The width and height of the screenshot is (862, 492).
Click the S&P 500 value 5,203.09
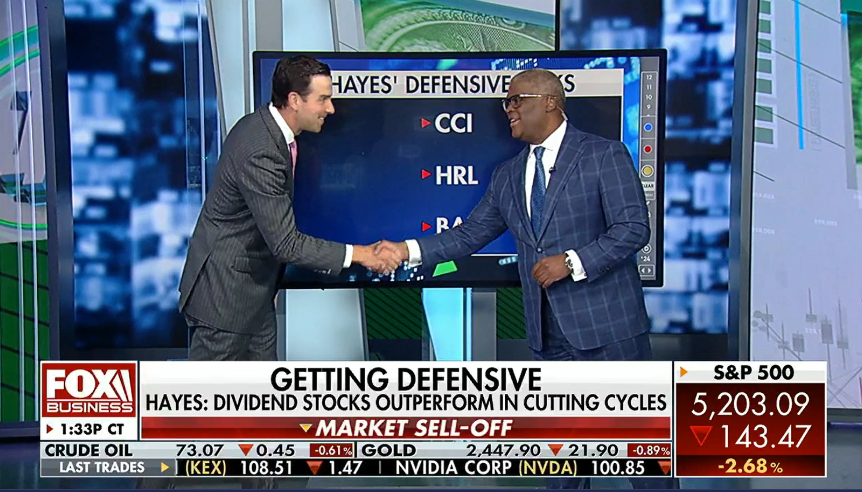[750, 405]
